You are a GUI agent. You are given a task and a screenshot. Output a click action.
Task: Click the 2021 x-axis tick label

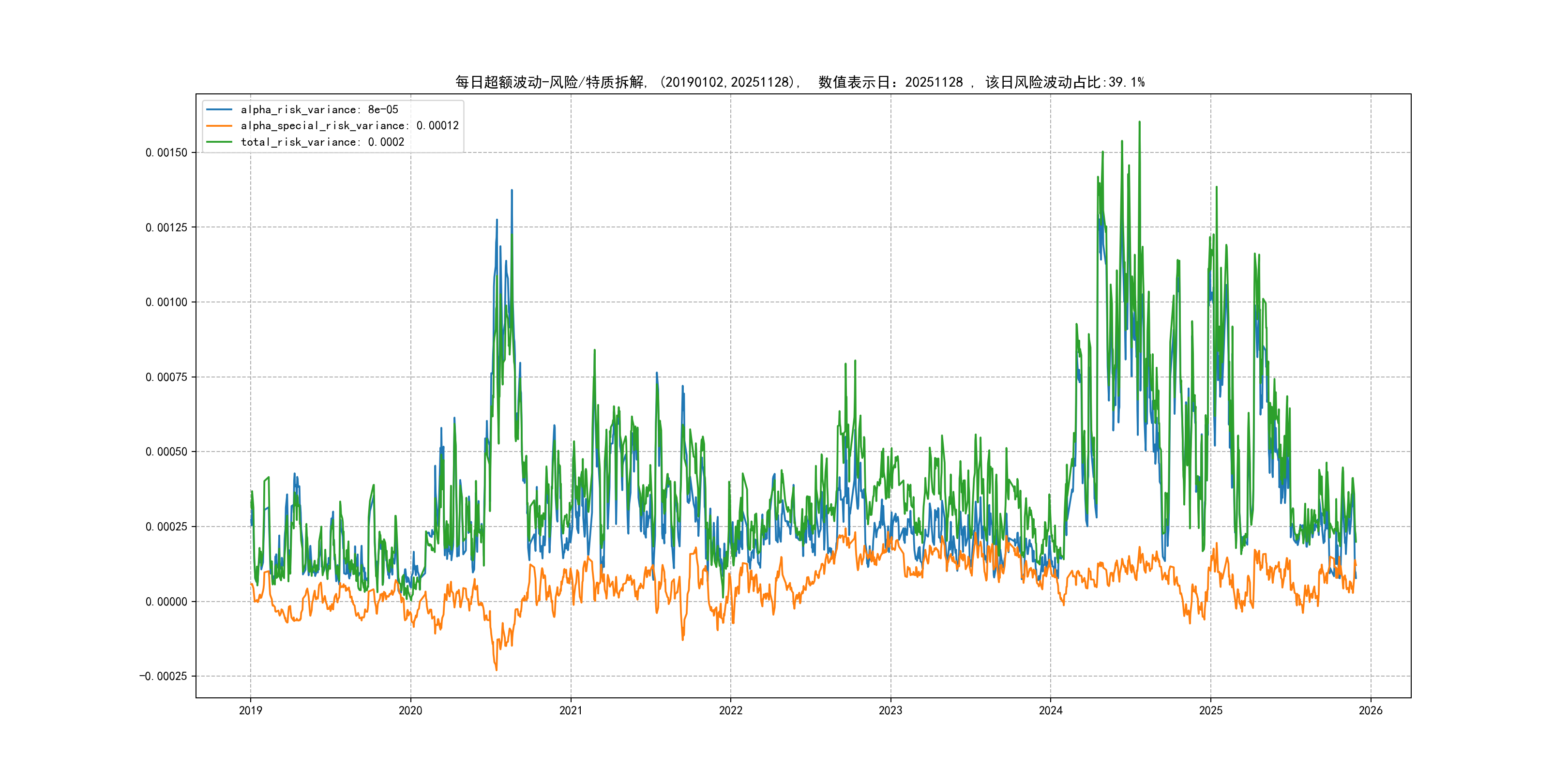[x=571, y=710]
